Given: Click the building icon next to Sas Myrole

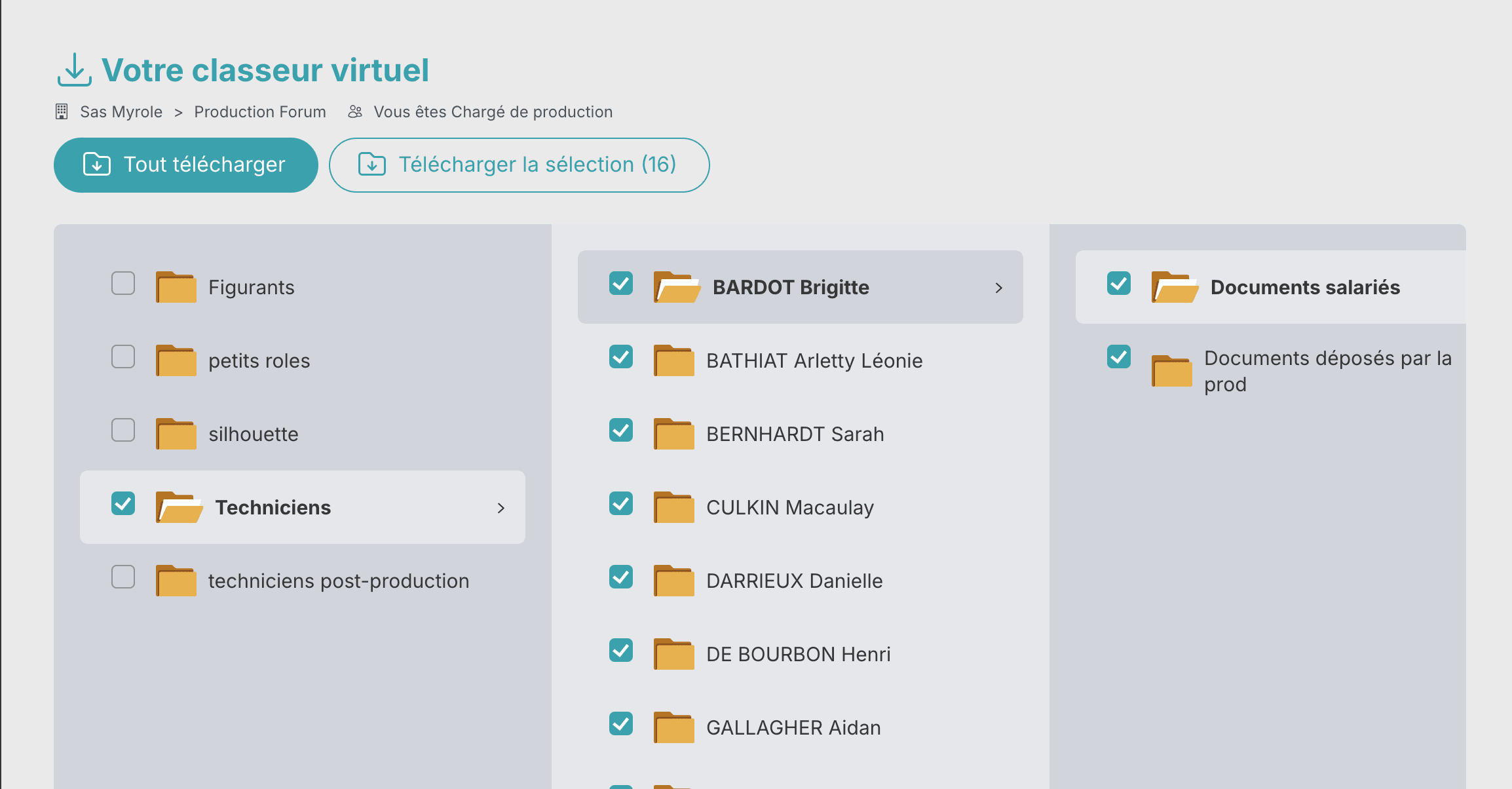Looking at the screenshot, I should coord(62,111).
